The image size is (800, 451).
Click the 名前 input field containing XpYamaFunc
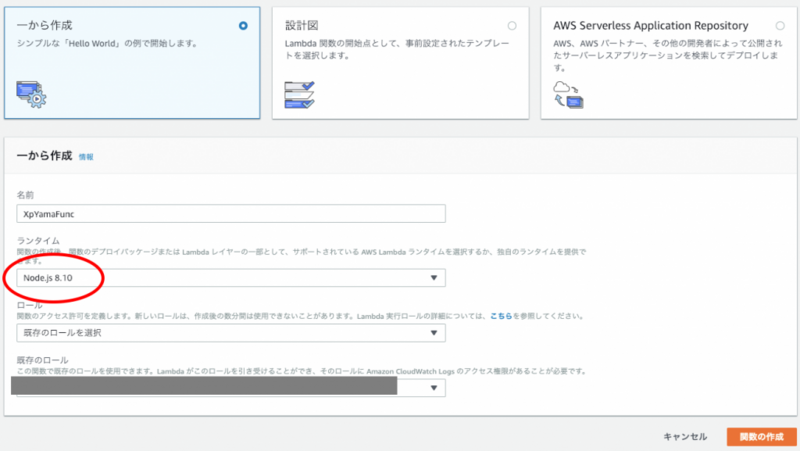tap(231, 214)
